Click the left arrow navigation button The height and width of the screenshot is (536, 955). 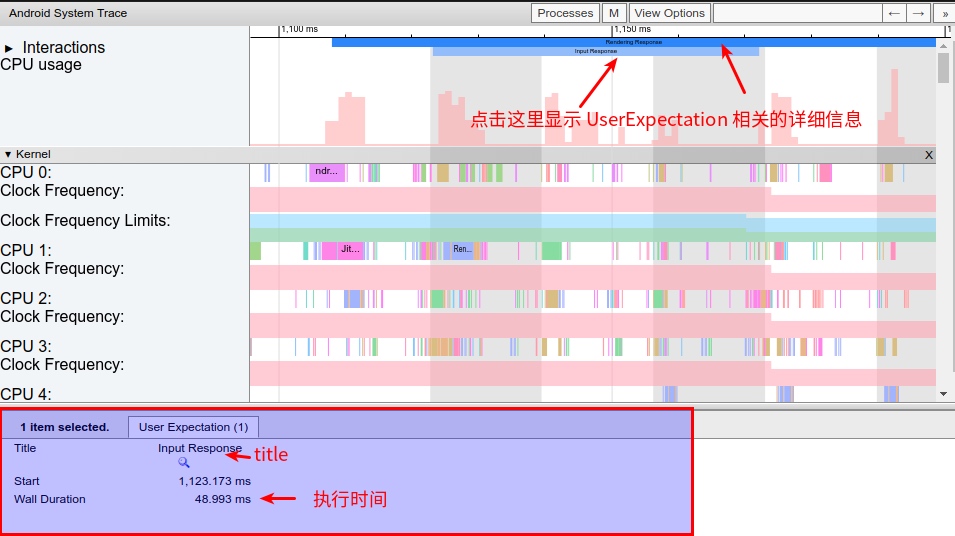coord(894,13)
